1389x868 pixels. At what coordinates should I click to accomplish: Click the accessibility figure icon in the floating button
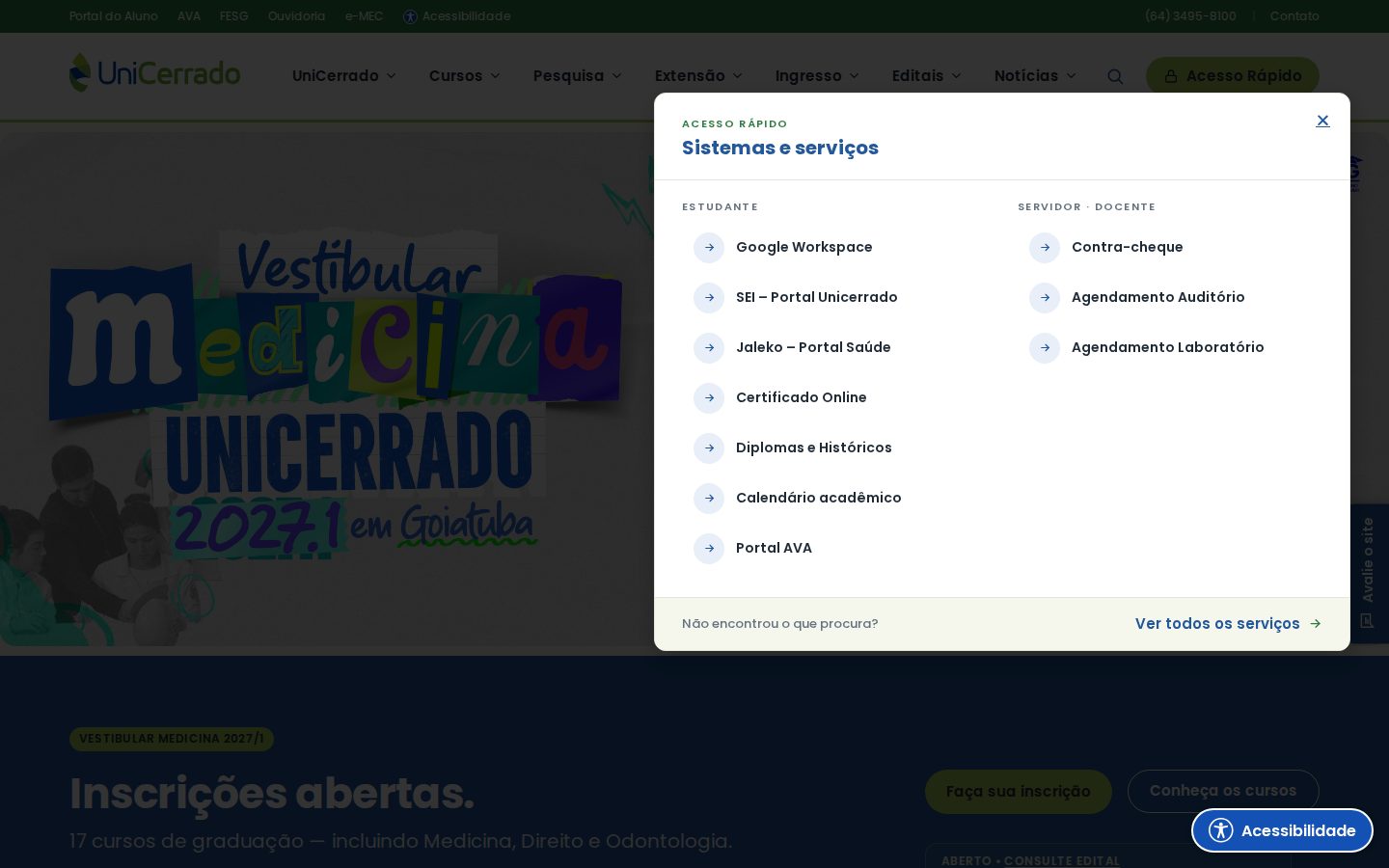tap(1221, 830)
